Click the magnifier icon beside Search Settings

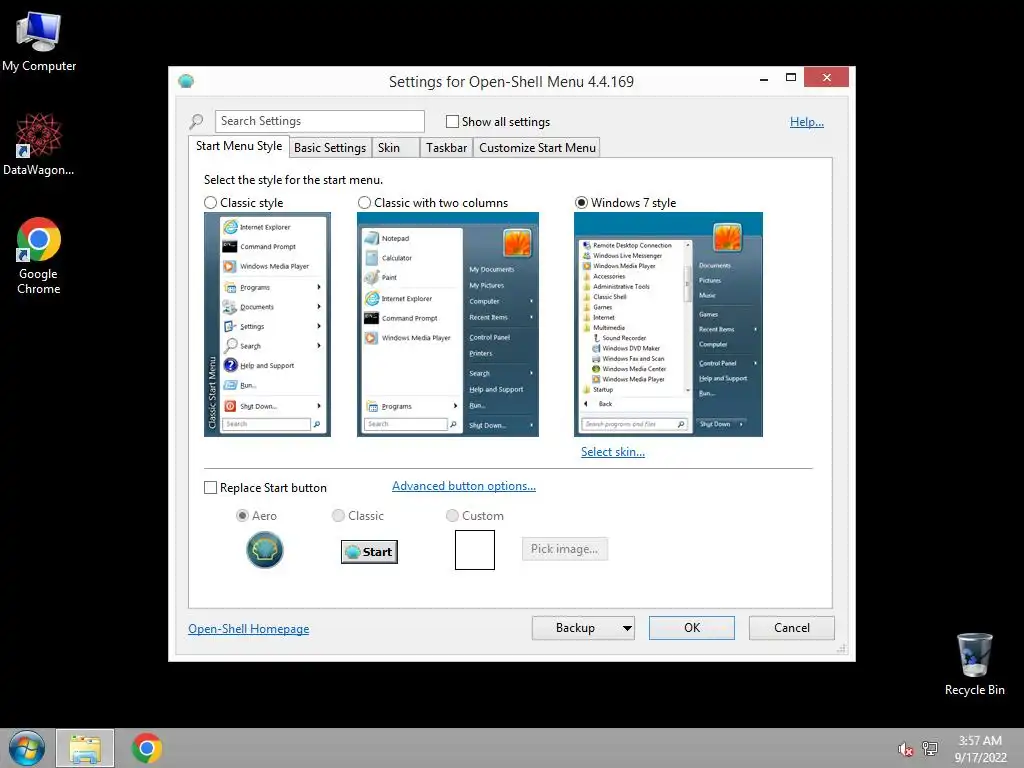[196, 121]
